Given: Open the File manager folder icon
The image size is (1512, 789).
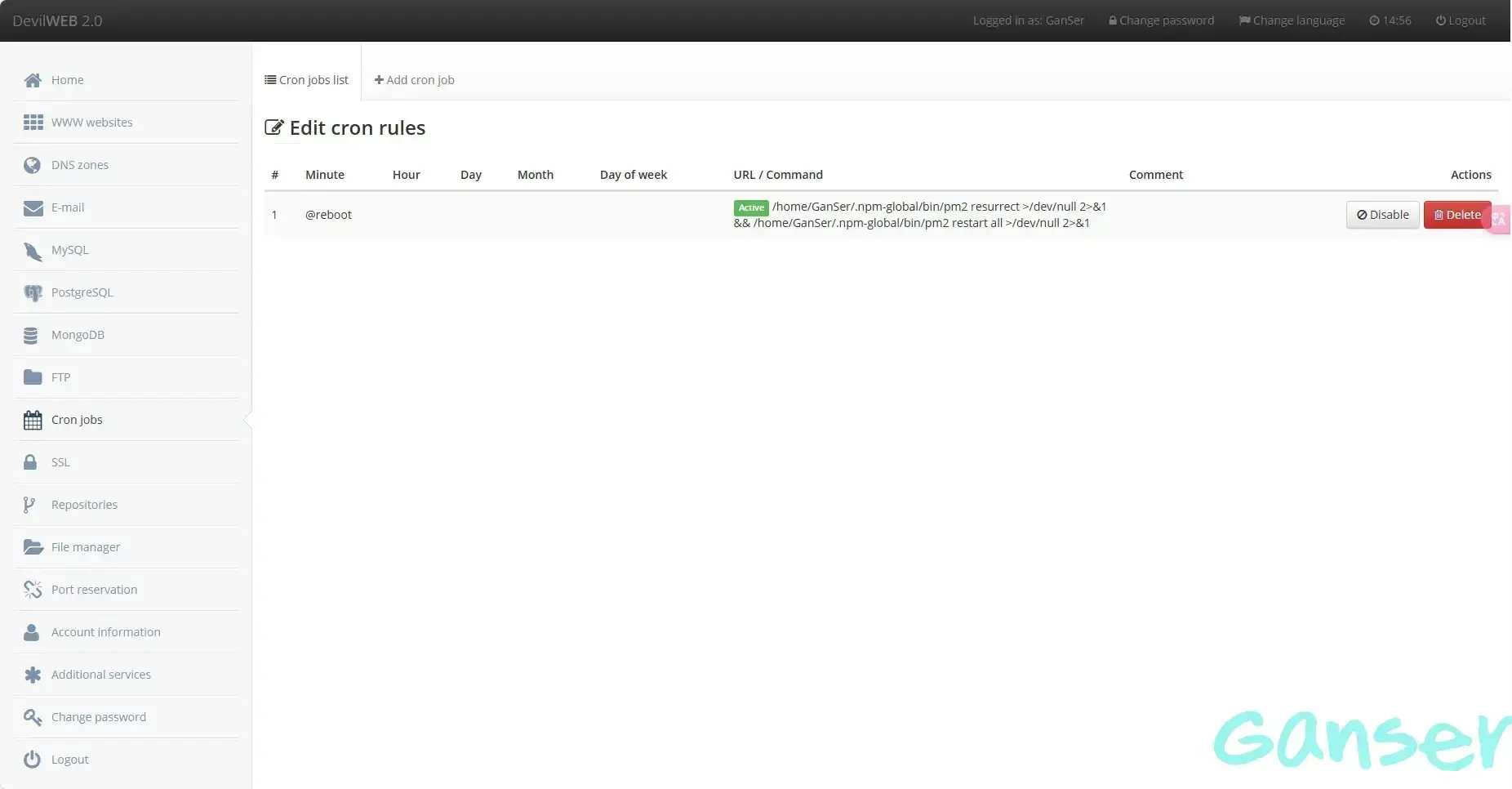Looking at the screenshot, I should click(x=33, y=547).
